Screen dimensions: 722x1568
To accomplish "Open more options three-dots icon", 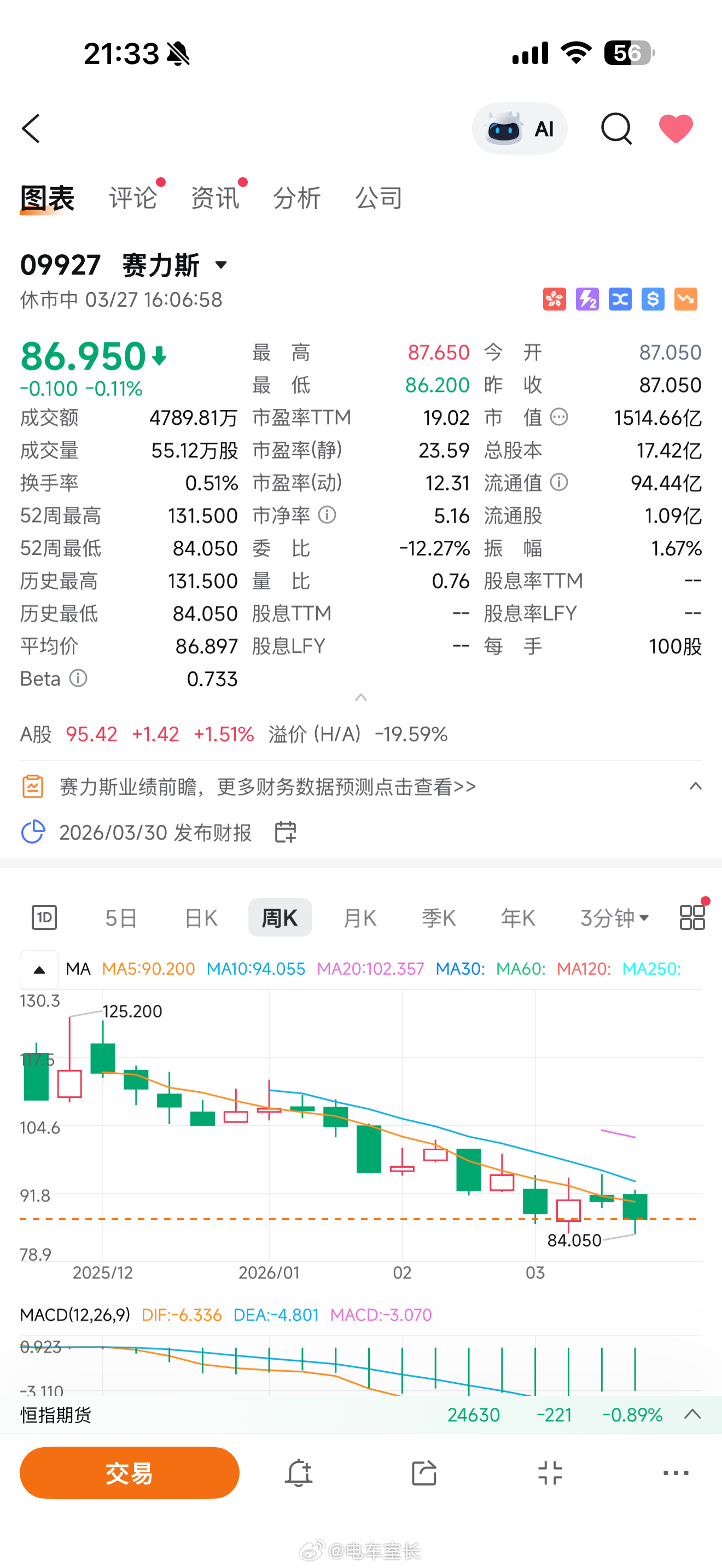I will pyautogui.click(x=676, y=1473).
